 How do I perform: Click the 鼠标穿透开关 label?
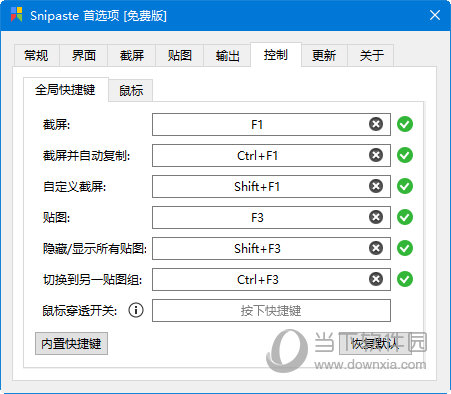click(x=80, y=311)
